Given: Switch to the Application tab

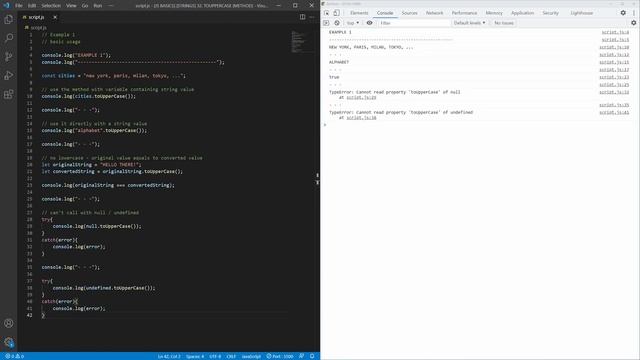Looking at the screenshot, I should coord(522,13).
